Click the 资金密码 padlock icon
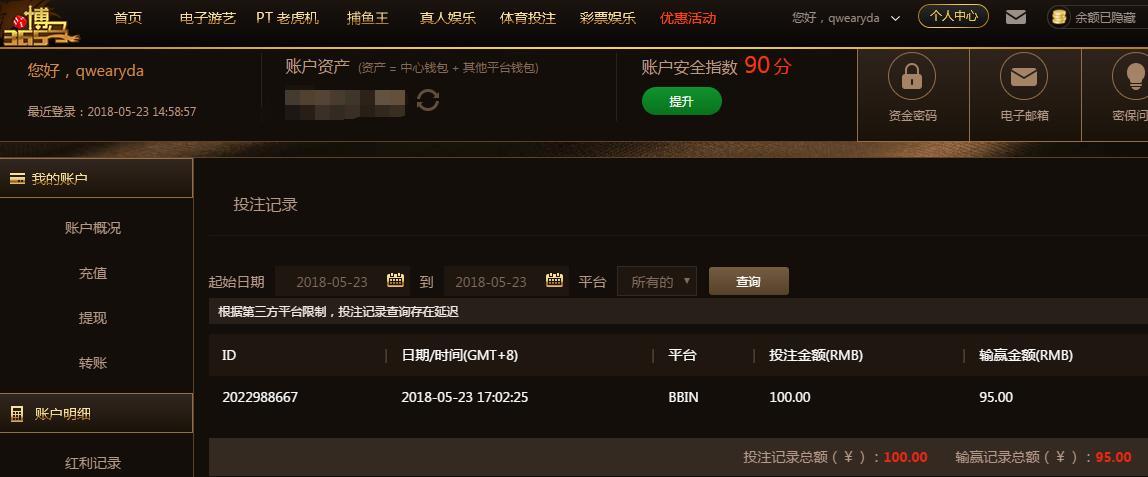Screen dimensions: 1148x477 pos(912,76)
